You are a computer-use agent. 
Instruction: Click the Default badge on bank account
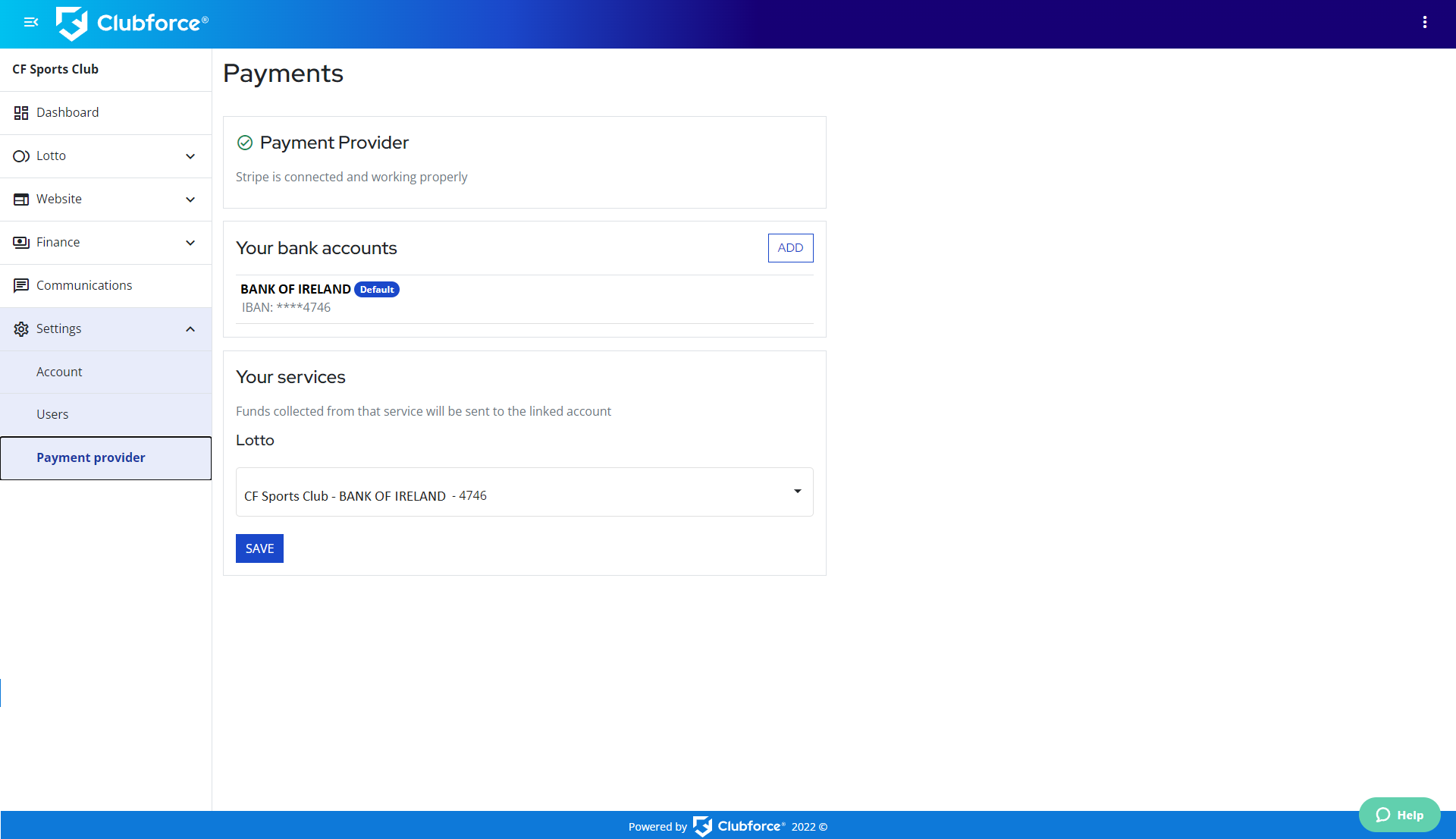(377, 290)
